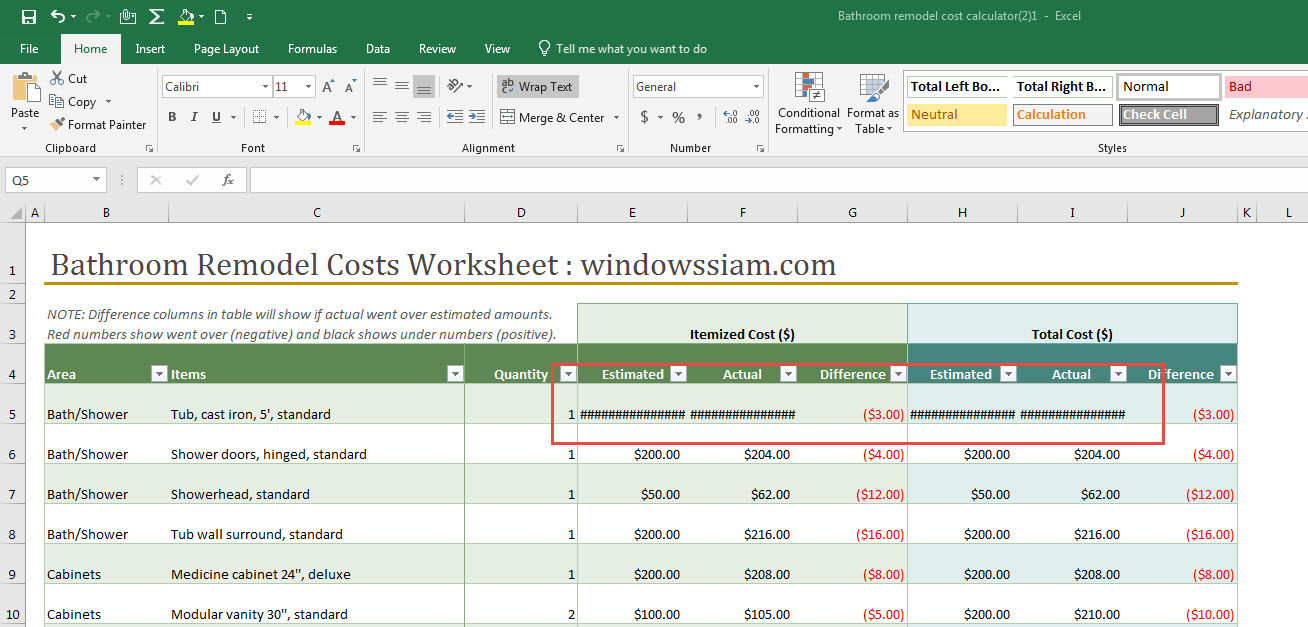
Task: Toggle italic formatting
Action: pyautogui.click(x=195, y=117)
